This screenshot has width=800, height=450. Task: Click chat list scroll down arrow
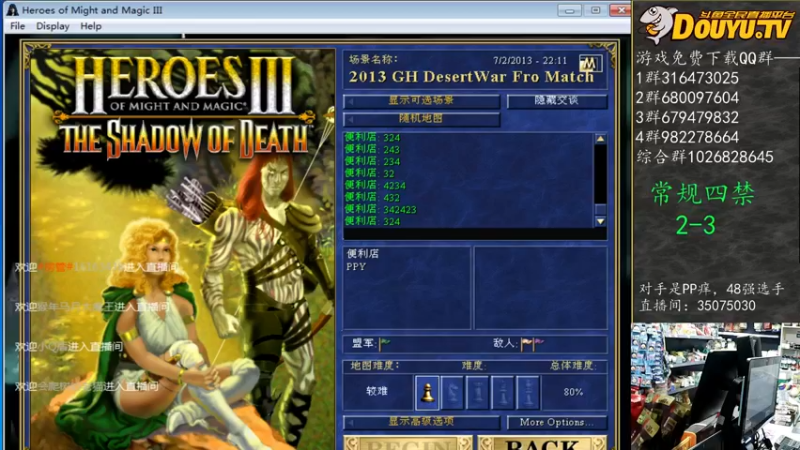601,221
